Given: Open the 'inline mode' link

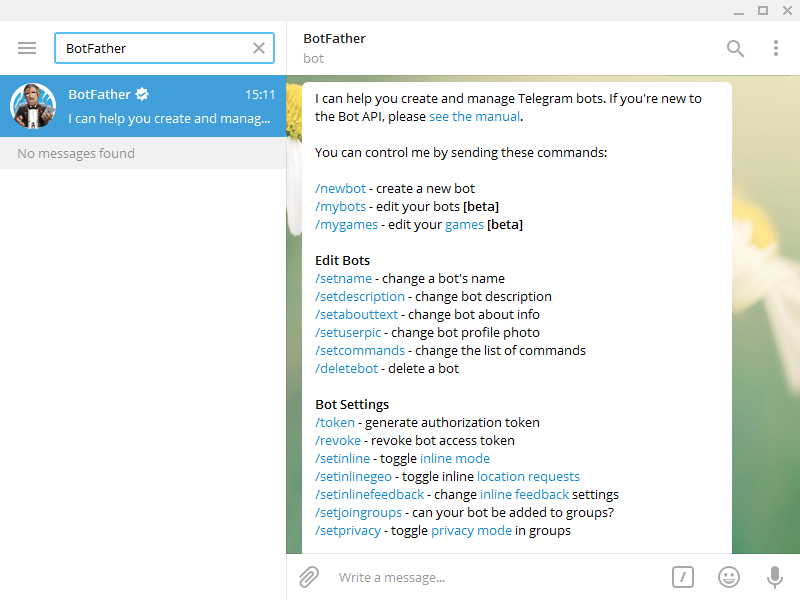Looking at the screenshot, I should tap(455, 458).
